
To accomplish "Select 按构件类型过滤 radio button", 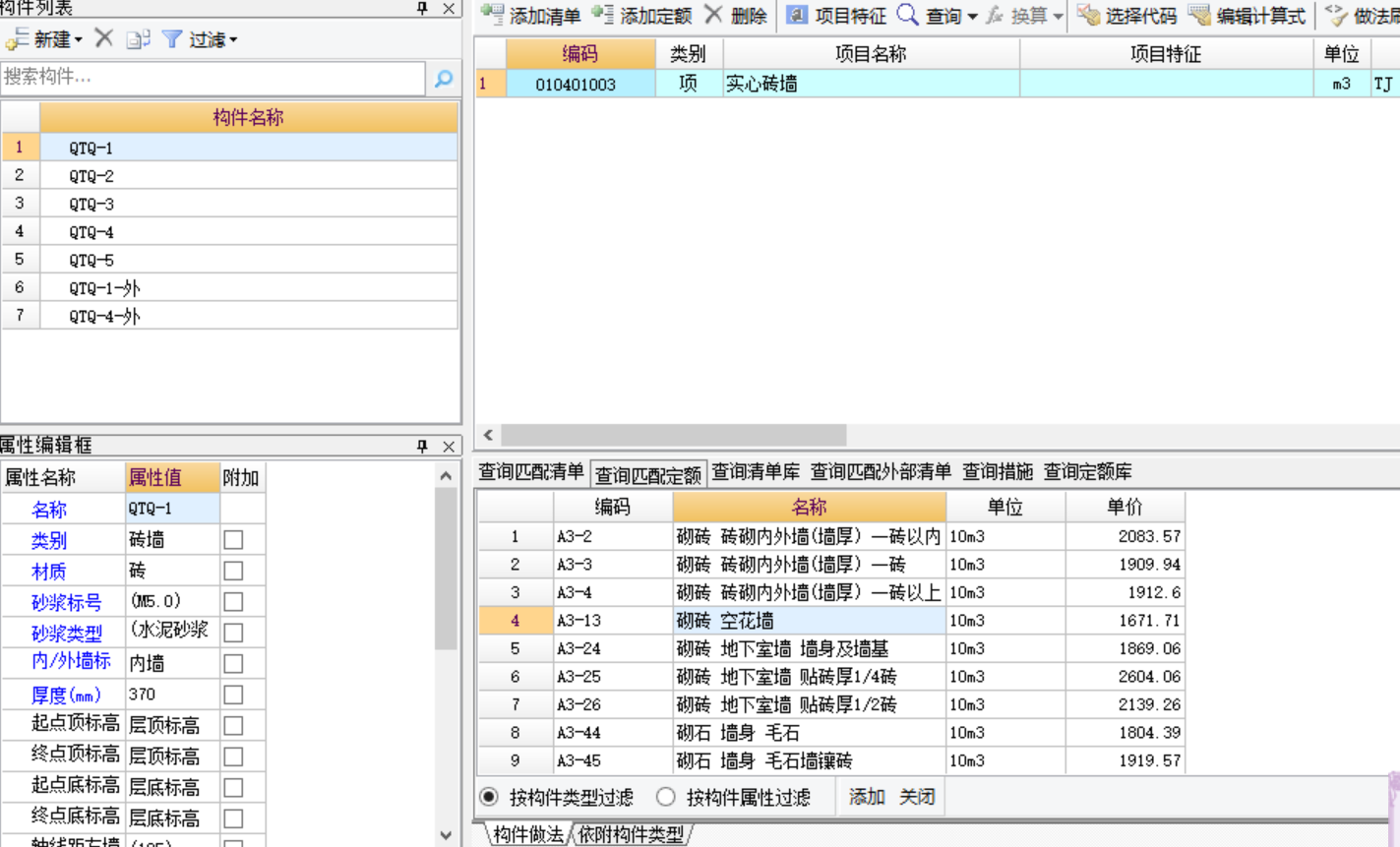I will [489, 797].
